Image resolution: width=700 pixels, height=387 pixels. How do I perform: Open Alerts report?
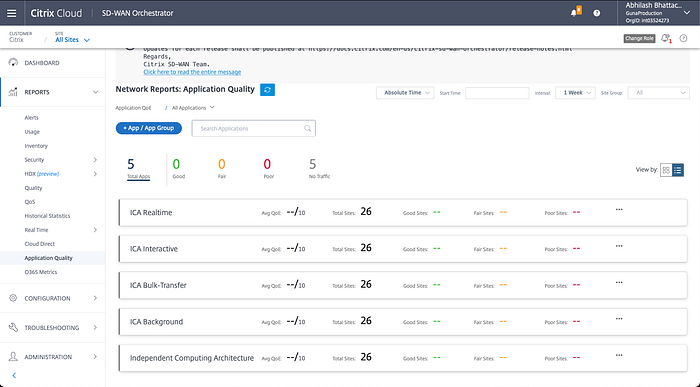pos(31,118)
